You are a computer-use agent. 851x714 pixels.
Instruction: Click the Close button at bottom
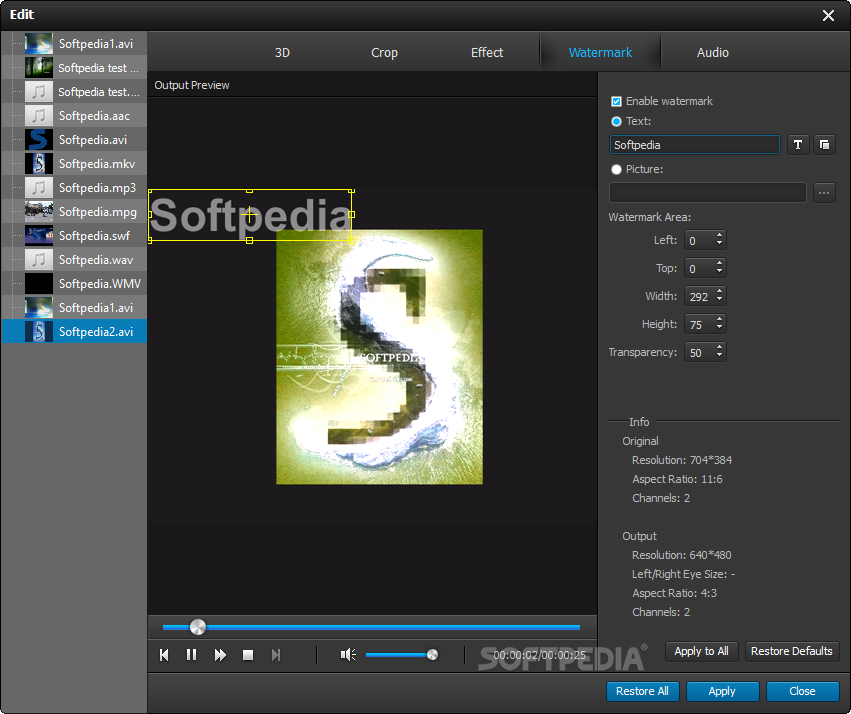(802, 691)
